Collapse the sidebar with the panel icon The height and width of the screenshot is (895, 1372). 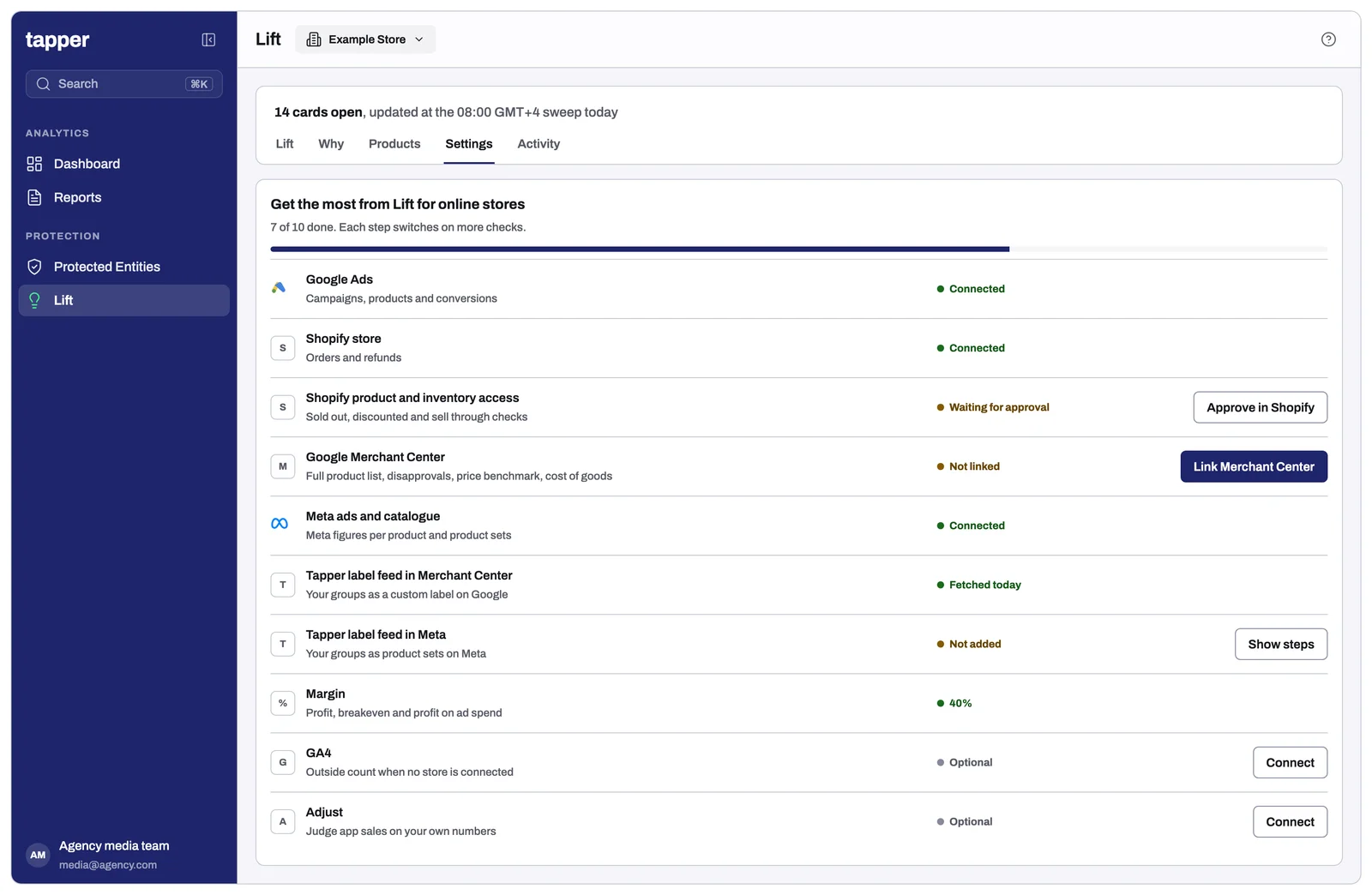coord(208,39)
